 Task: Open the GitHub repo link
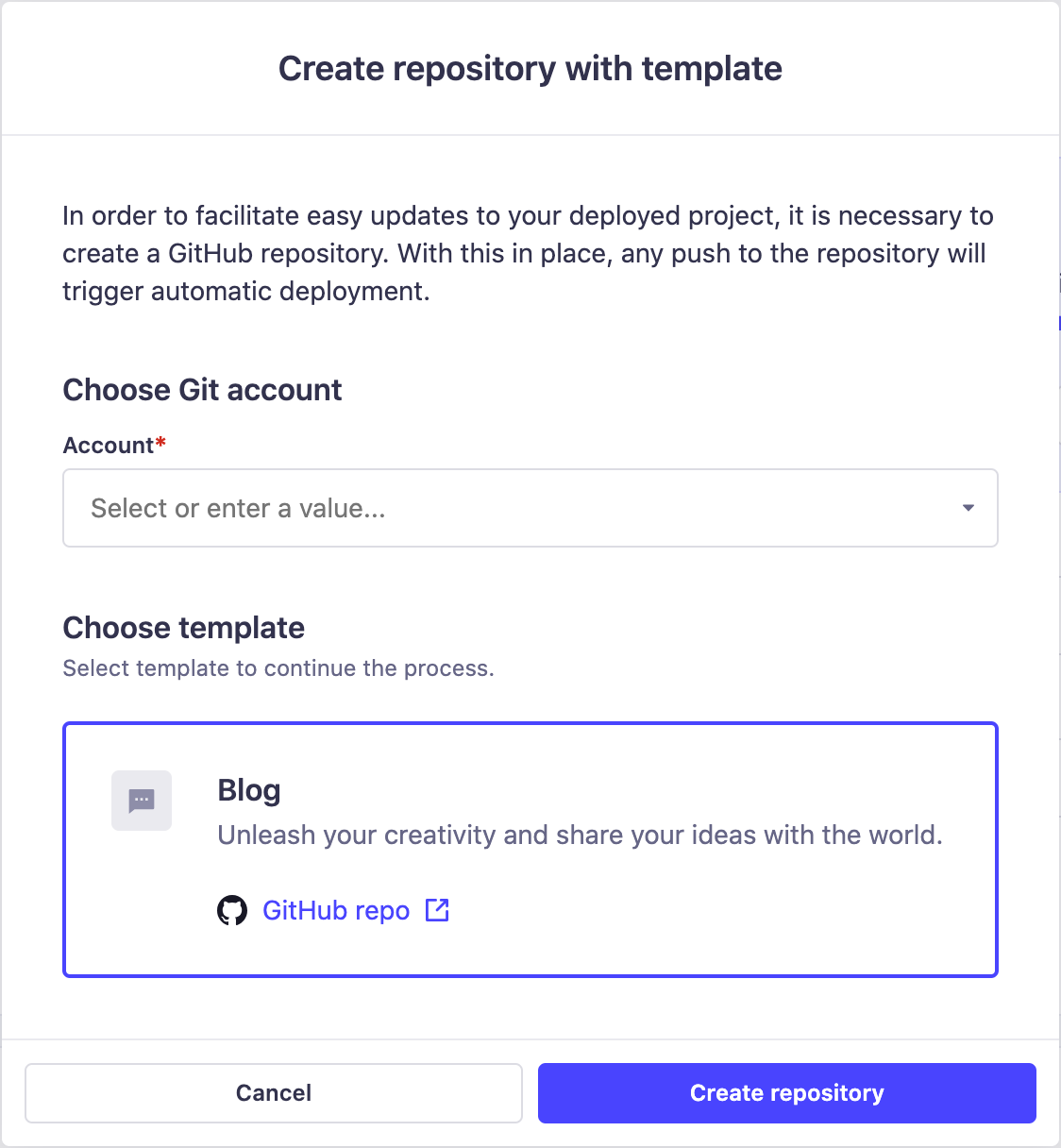[x=335, y=909]
